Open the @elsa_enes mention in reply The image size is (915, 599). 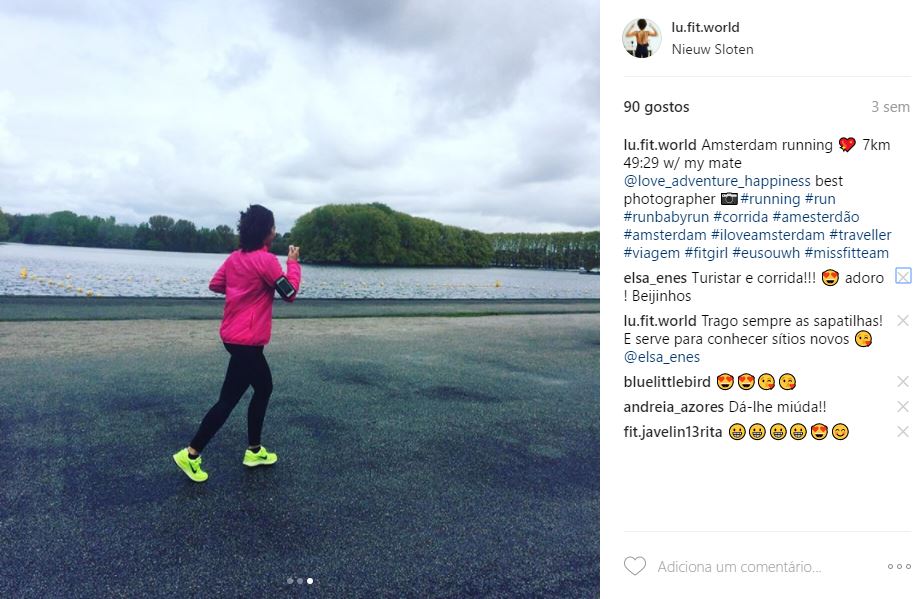[x=662, y=357]
